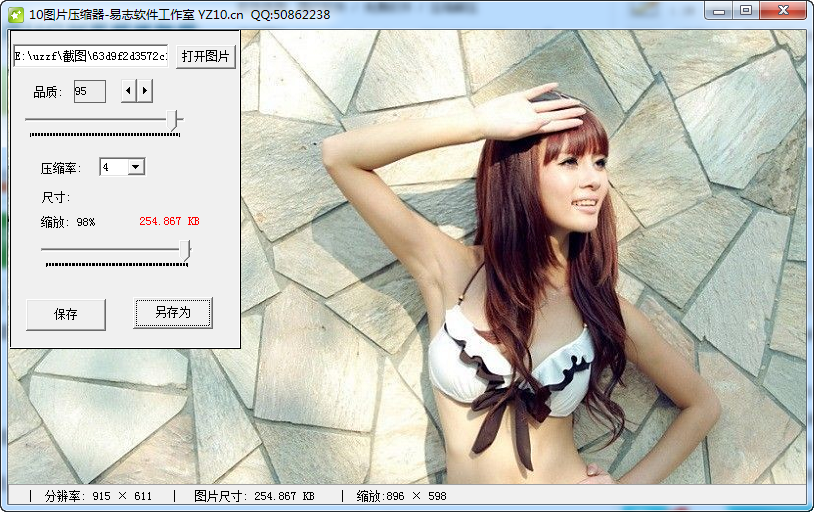Click the 品质 quality slider handle
This screenshot has width=814, height=512.
[174, 120]
